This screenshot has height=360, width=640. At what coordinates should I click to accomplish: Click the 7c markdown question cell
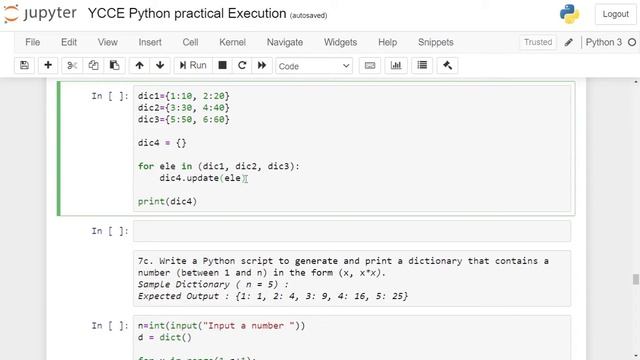point(352,278)
